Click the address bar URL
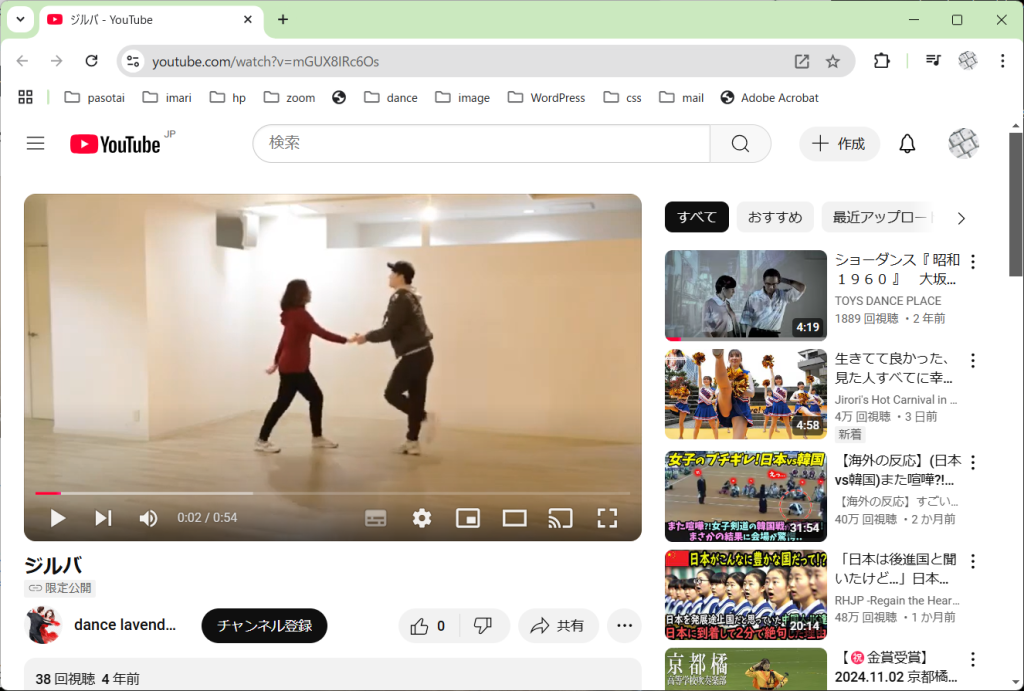 click(x=265, y=61)
